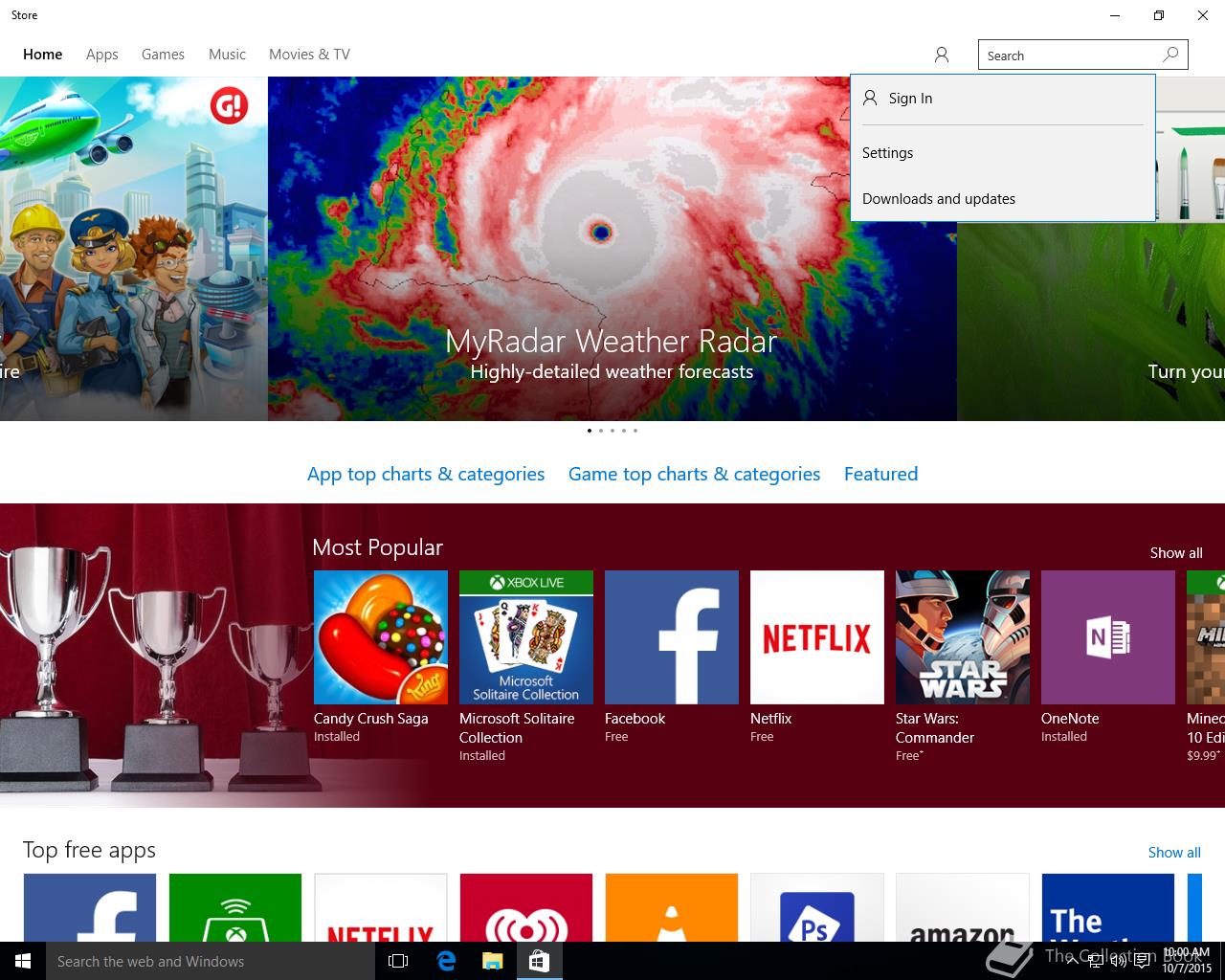Open the action center notification icon
This screenshot has width=1225, height=980.
(x=1142, y=961)
